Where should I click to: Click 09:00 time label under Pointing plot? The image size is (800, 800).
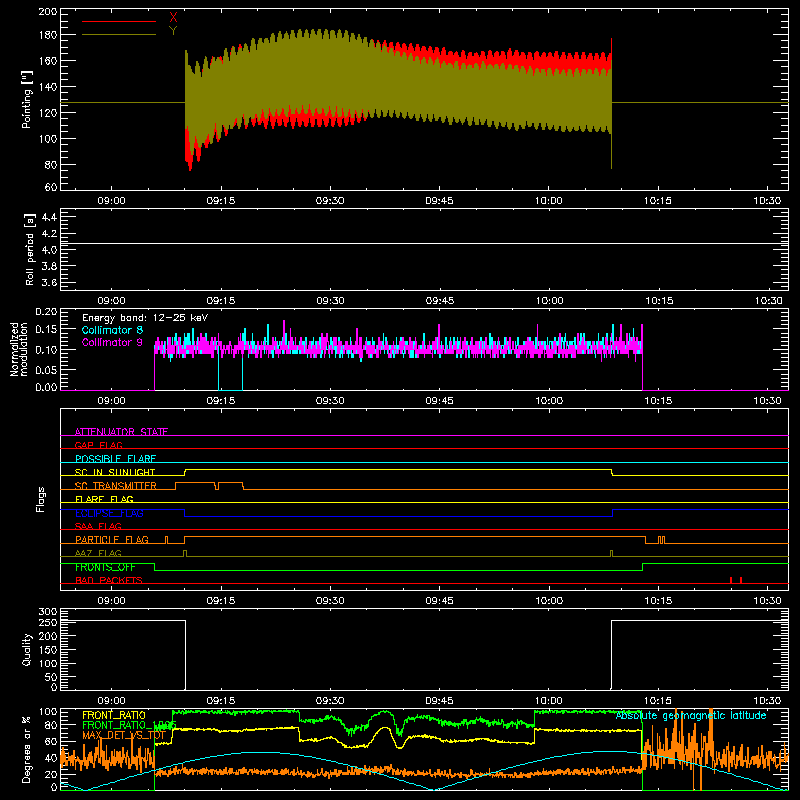coord(111,201)
